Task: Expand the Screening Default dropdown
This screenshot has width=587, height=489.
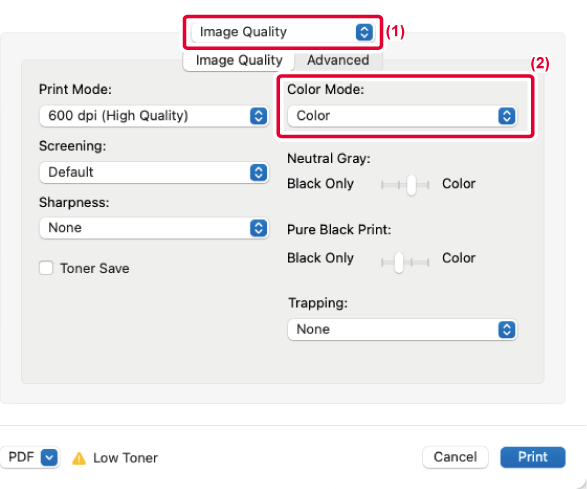Action: point(154,172)
